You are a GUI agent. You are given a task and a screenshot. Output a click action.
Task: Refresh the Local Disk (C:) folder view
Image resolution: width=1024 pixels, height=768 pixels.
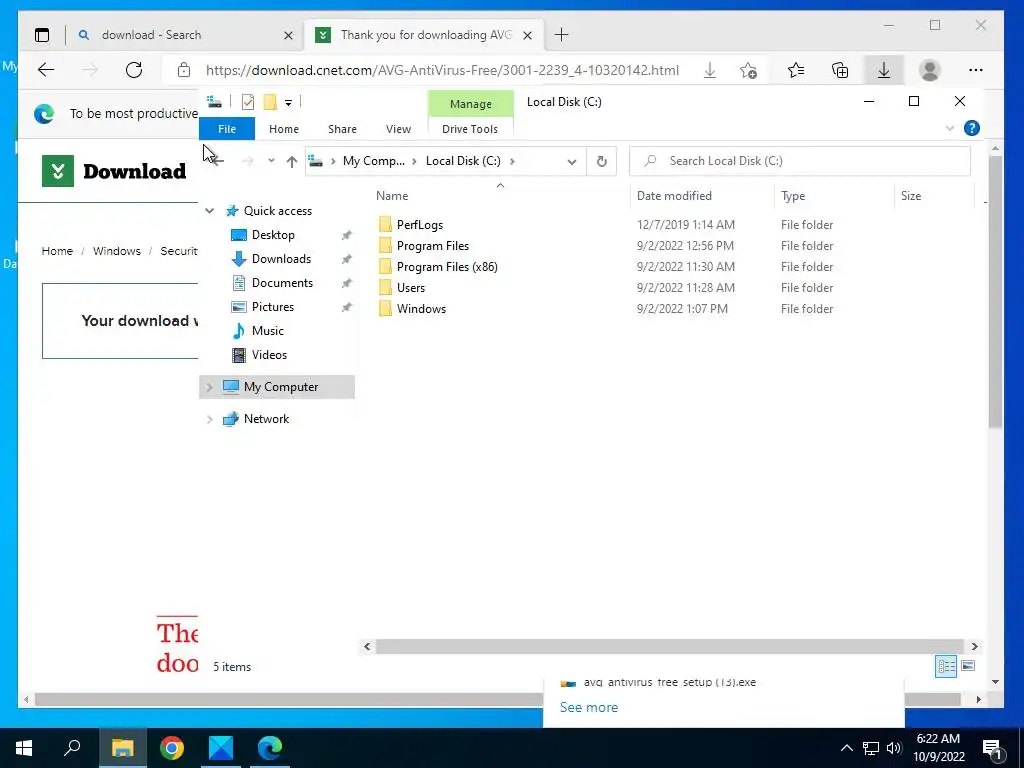coord(601,161)
